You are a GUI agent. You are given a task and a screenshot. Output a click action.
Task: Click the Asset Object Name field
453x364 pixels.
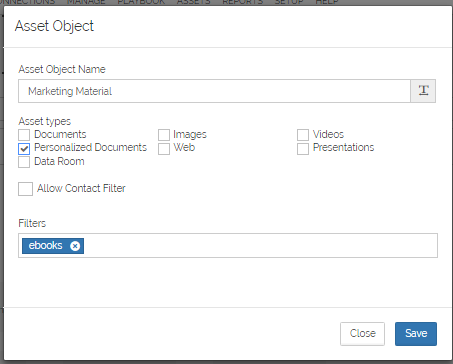pyautogui.click(x=214, y=91)
